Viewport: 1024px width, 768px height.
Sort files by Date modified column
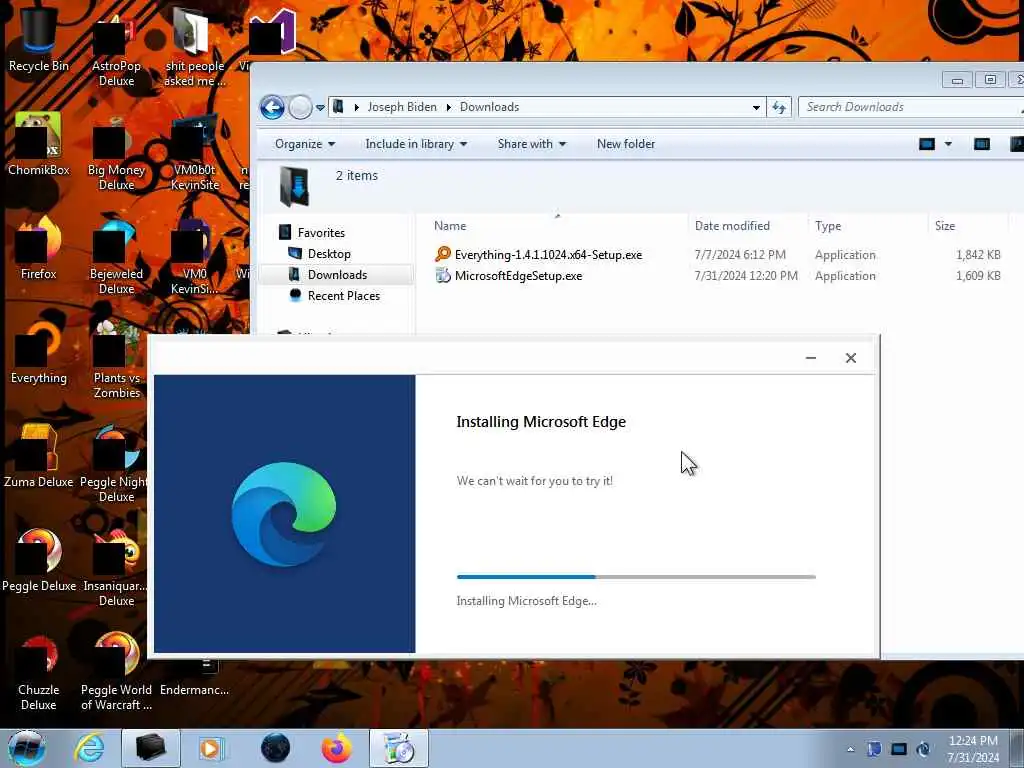(732, 226)
